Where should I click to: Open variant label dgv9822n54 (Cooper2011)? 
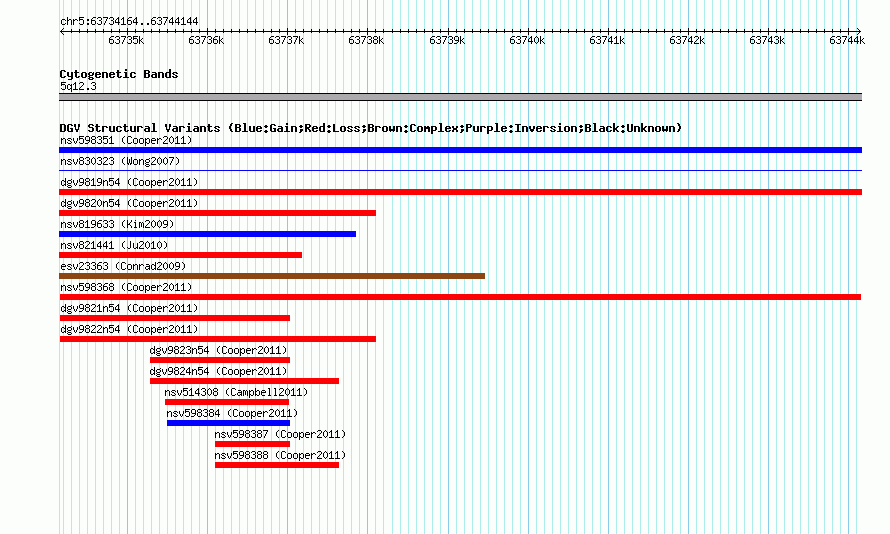coord(129,329)
